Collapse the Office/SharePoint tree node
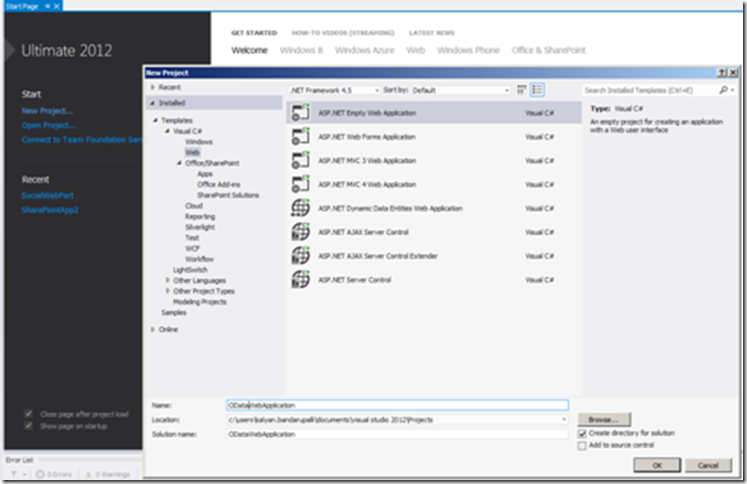This screenshot has height=484, width=747. coord(179,163)
